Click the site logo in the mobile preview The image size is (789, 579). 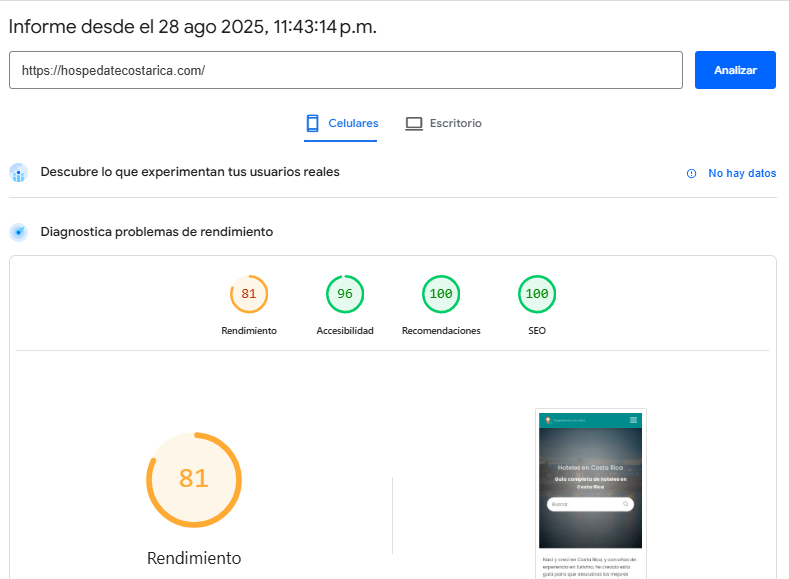click(x=548, y=420)
